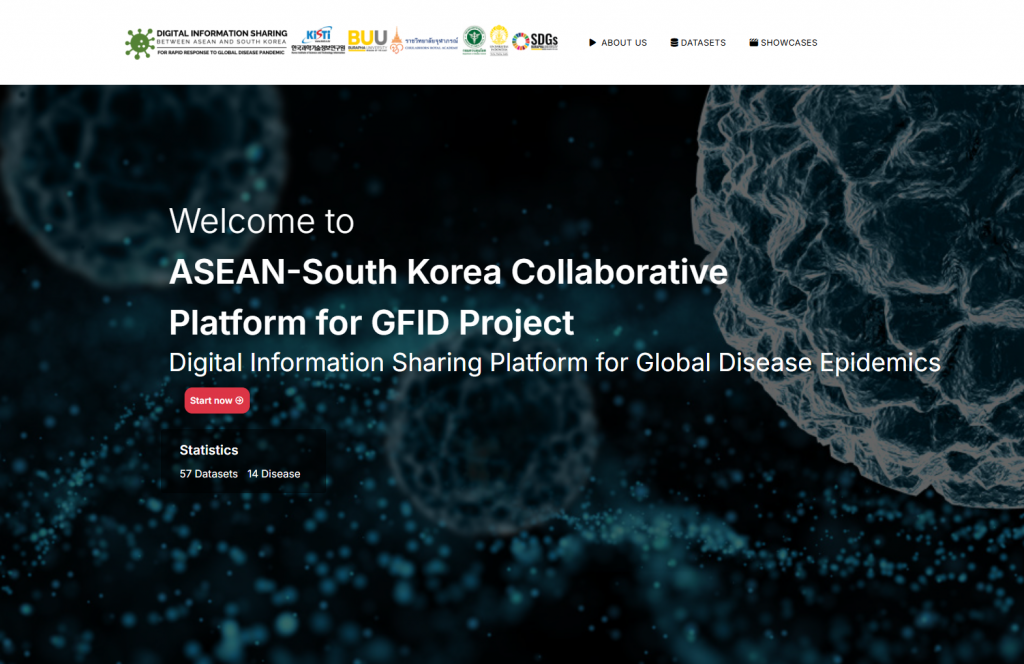Go to the DATASETS menu item
This screenshot has width=1024, height=664.
tap(703, 43)
